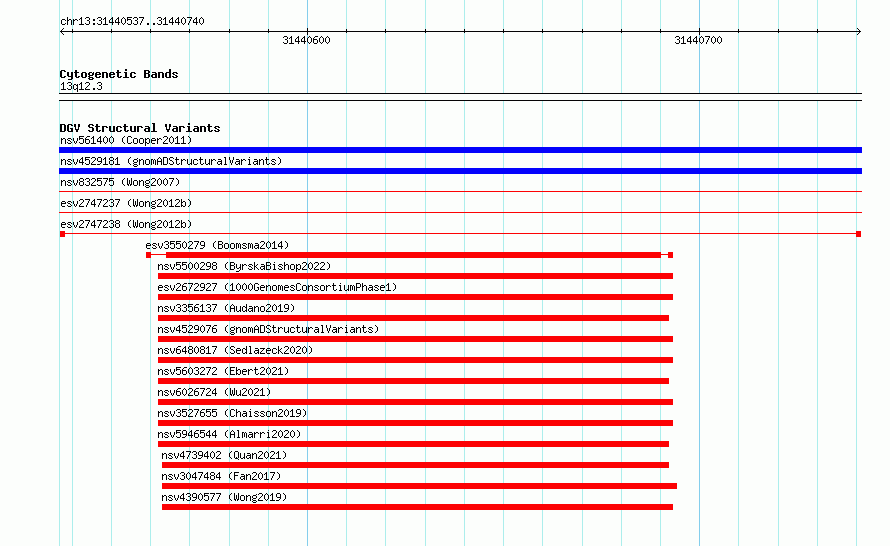Screen dimensions: 890x546
Task: Select the red bar under nsv3047484 Fan2017
Action: click(x=419, y=486)
